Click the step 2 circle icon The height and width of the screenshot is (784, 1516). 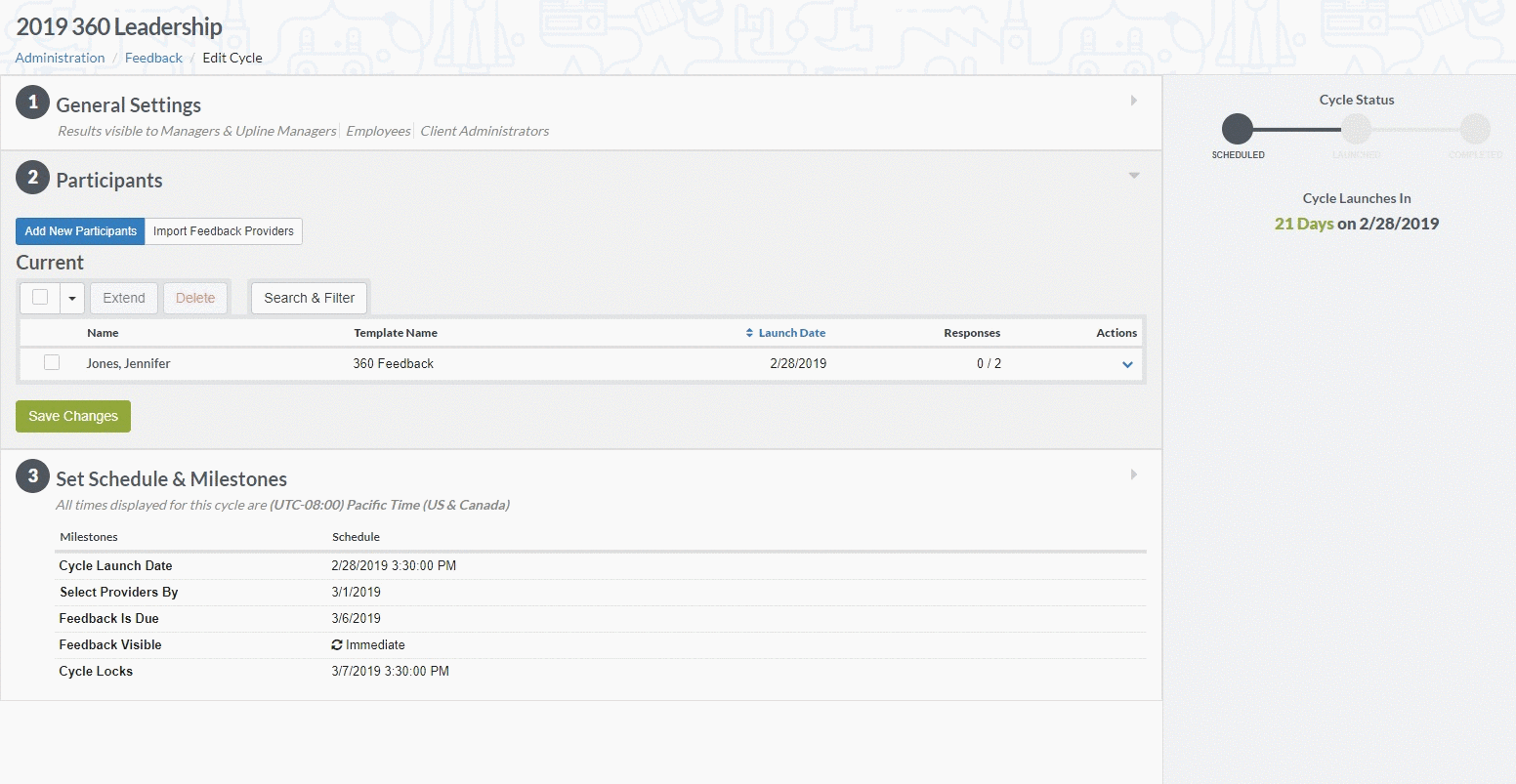[32, 178]
